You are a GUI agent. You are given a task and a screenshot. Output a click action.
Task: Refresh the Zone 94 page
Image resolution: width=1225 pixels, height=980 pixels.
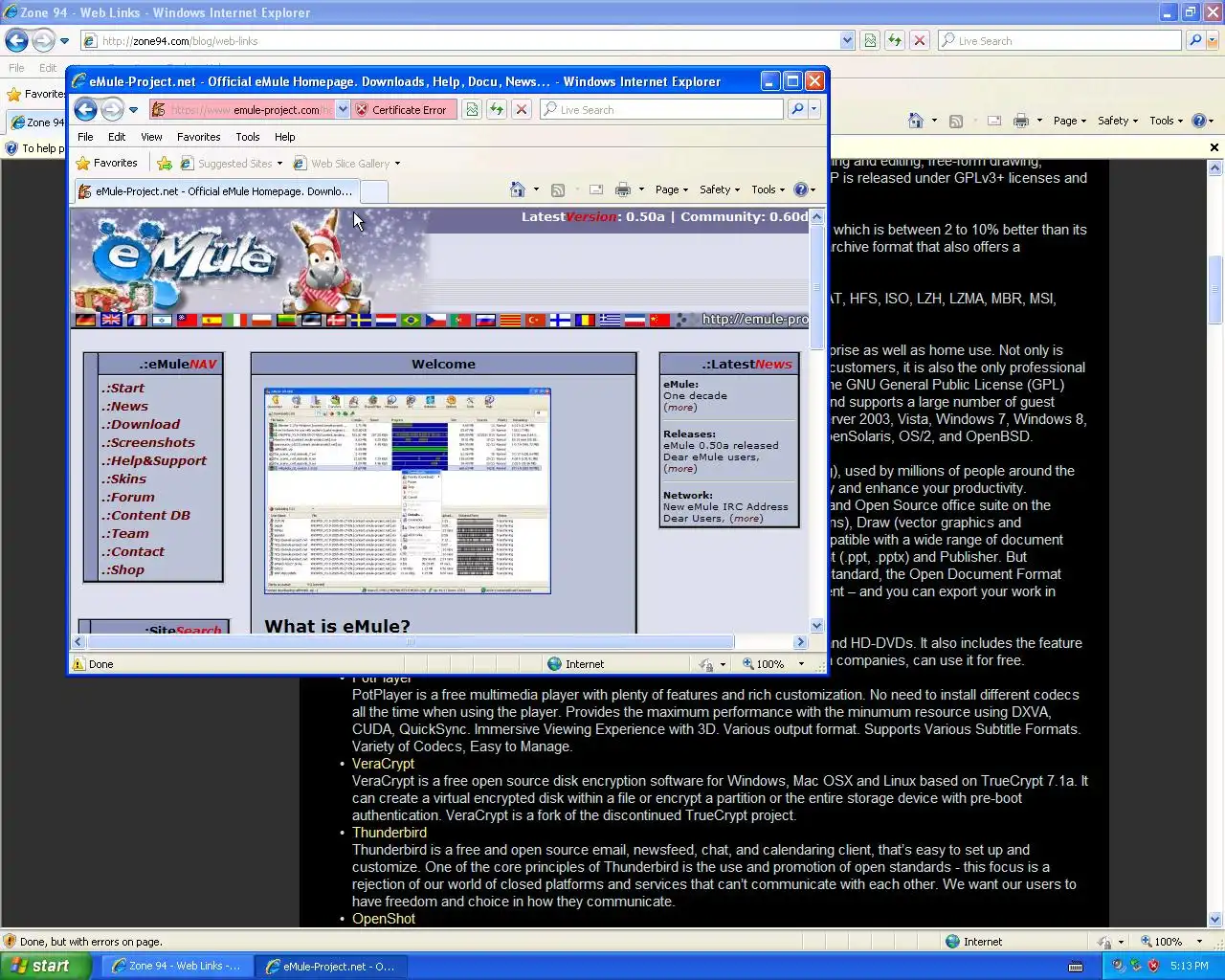point(895,40)
